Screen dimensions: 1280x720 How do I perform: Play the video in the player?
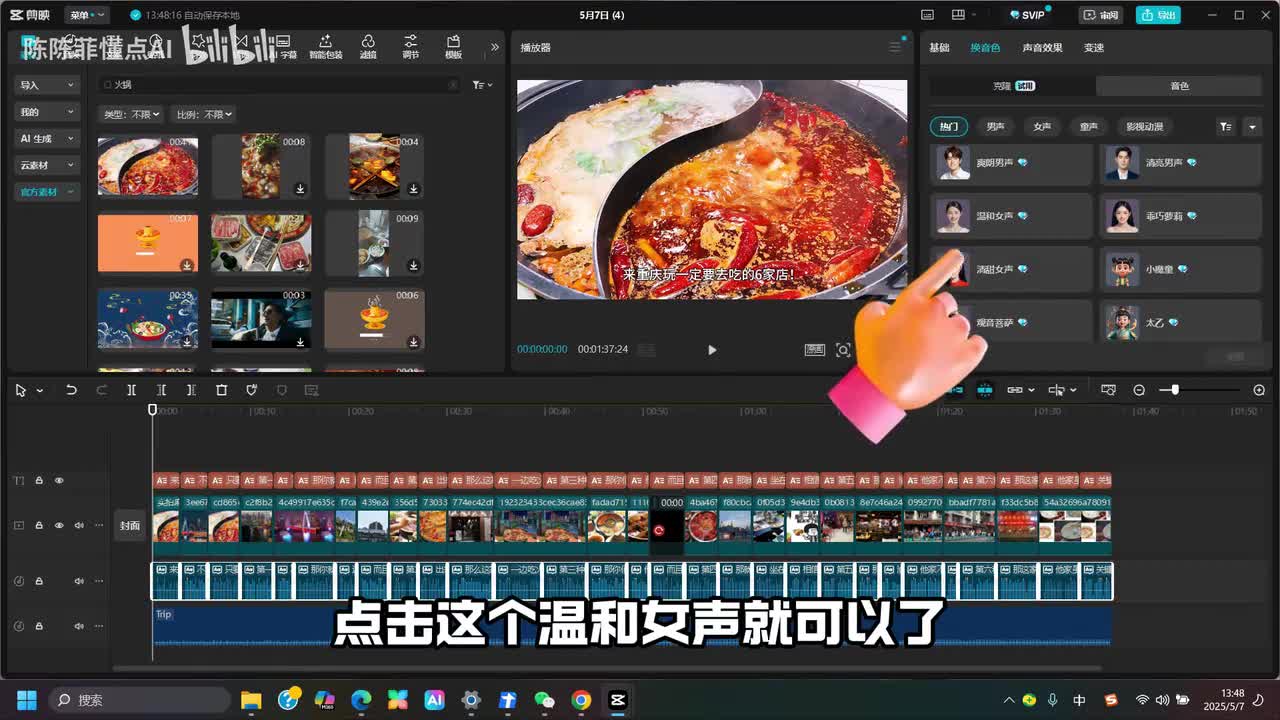[x=712, y=350]
